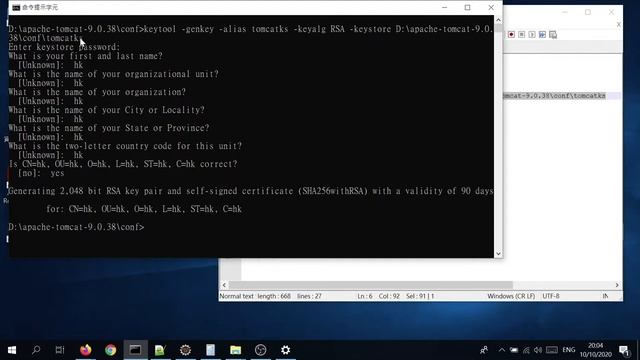Image resolution: width=640 pixels, height=360 pixels.
Task: Click 'for: CN=hk, OU=hk' line
Action: pyautogui.click(x=144, y=209)
